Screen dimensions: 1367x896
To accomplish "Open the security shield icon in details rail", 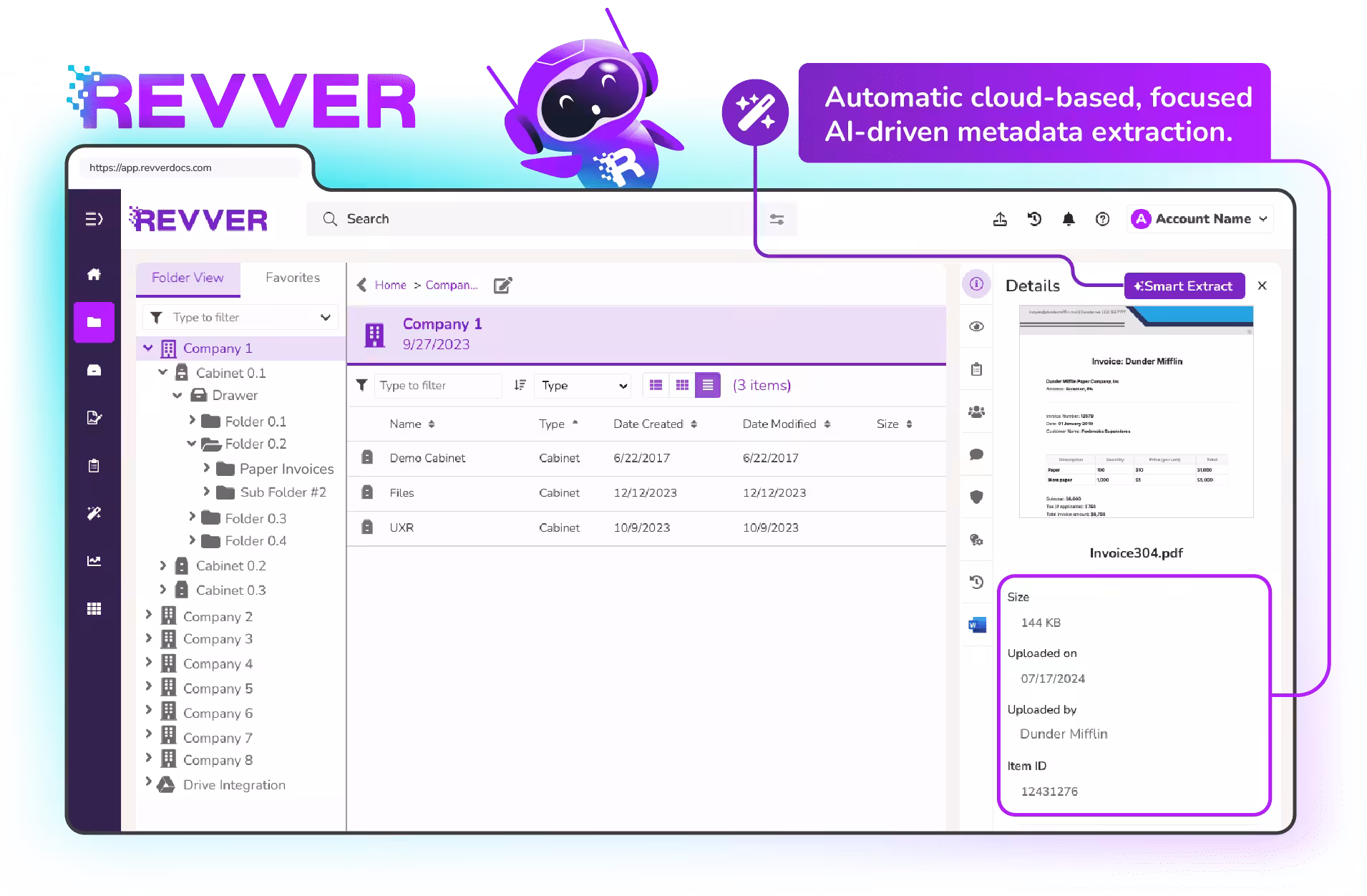I will tap(976, 497).
